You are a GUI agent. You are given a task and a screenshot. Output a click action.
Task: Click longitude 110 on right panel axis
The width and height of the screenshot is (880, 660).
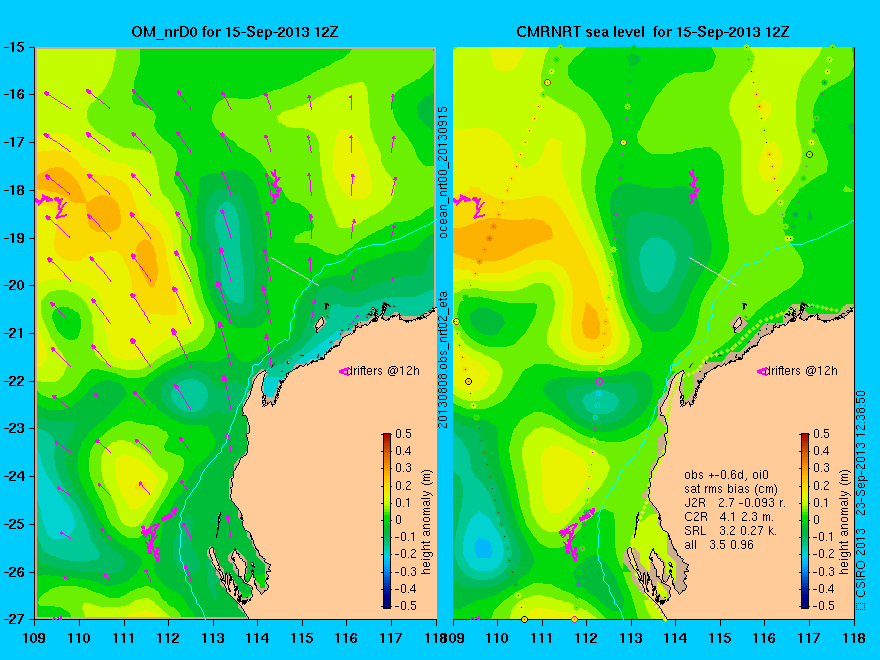497,638
